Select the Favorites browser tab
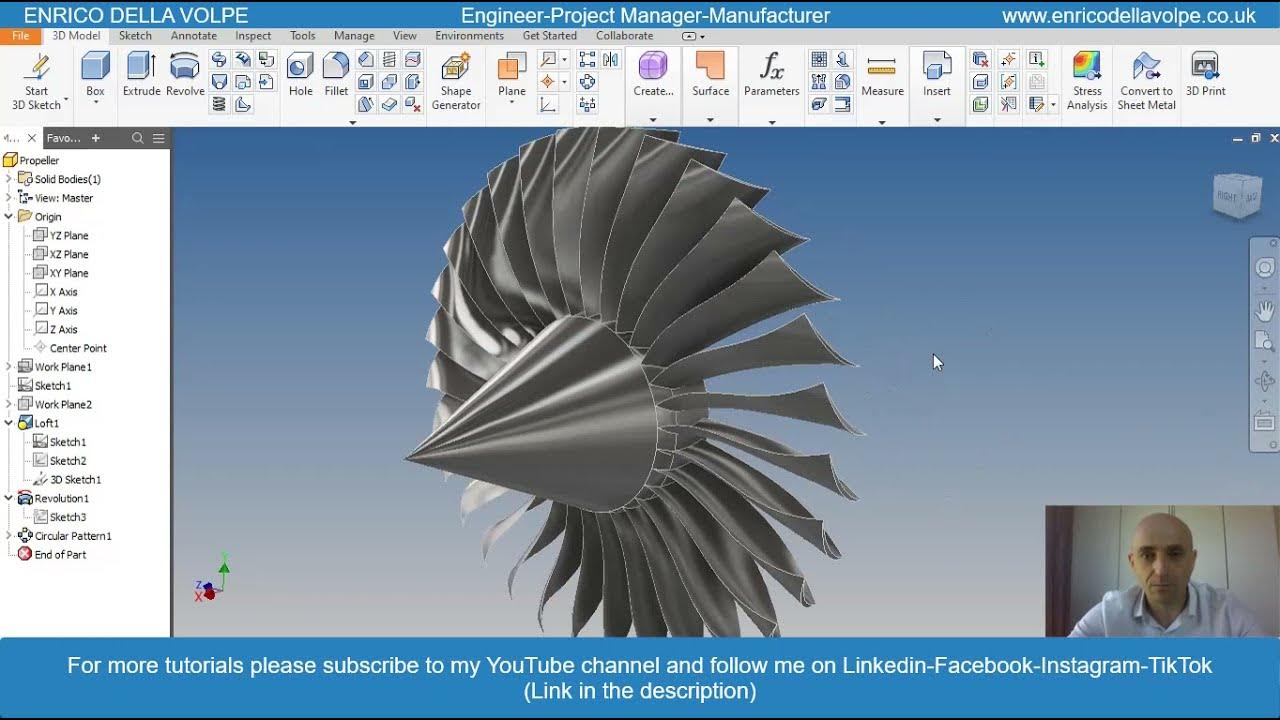This screenshot has width=1280, height=720. pos(64,138)
